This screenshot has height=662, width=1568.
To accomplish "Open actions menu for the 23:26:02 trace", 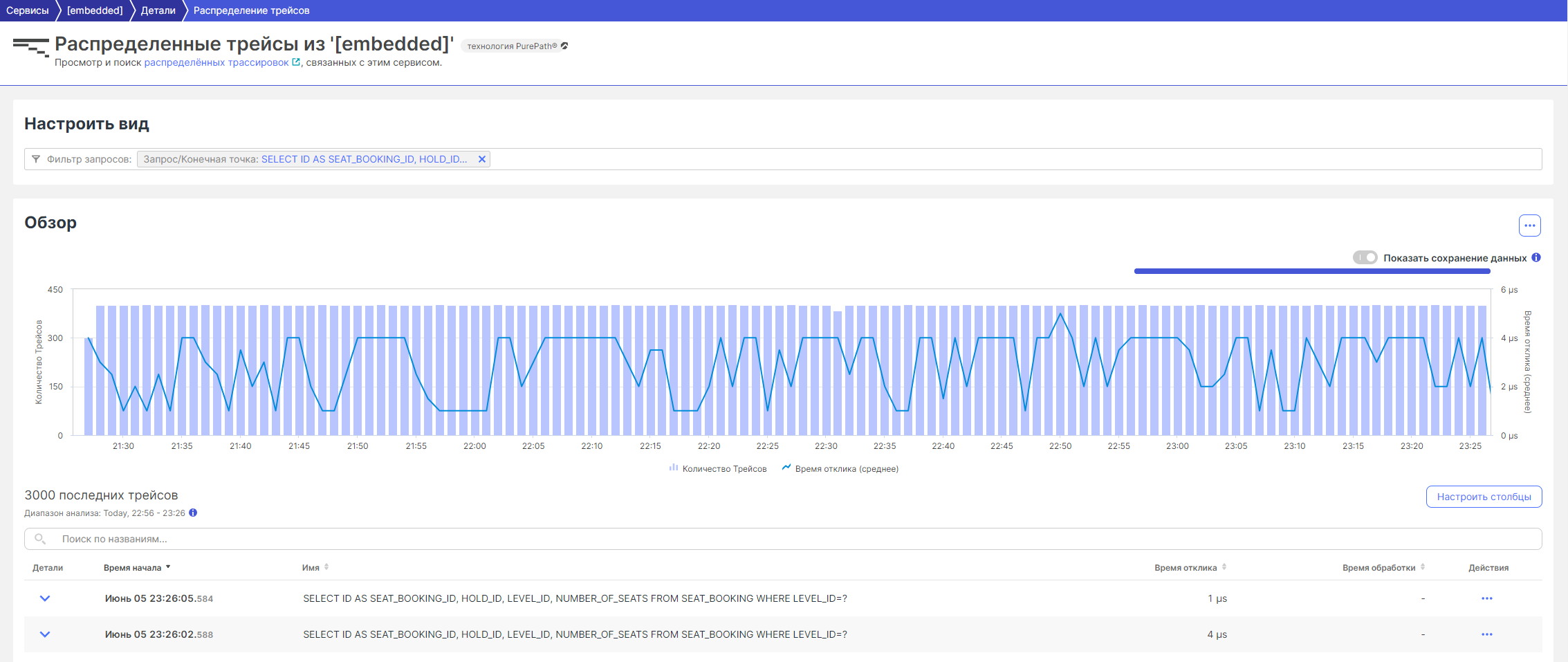I will (x=1486, y=634).
